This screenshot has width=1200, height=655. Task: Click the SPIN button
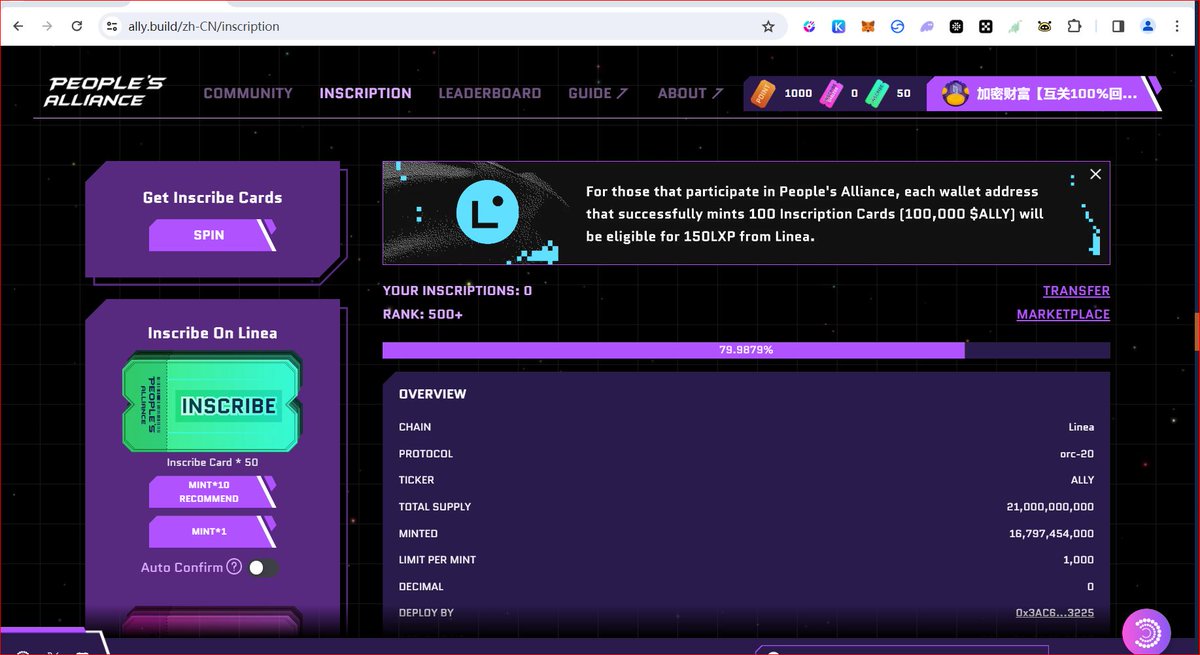coord(212,235)
